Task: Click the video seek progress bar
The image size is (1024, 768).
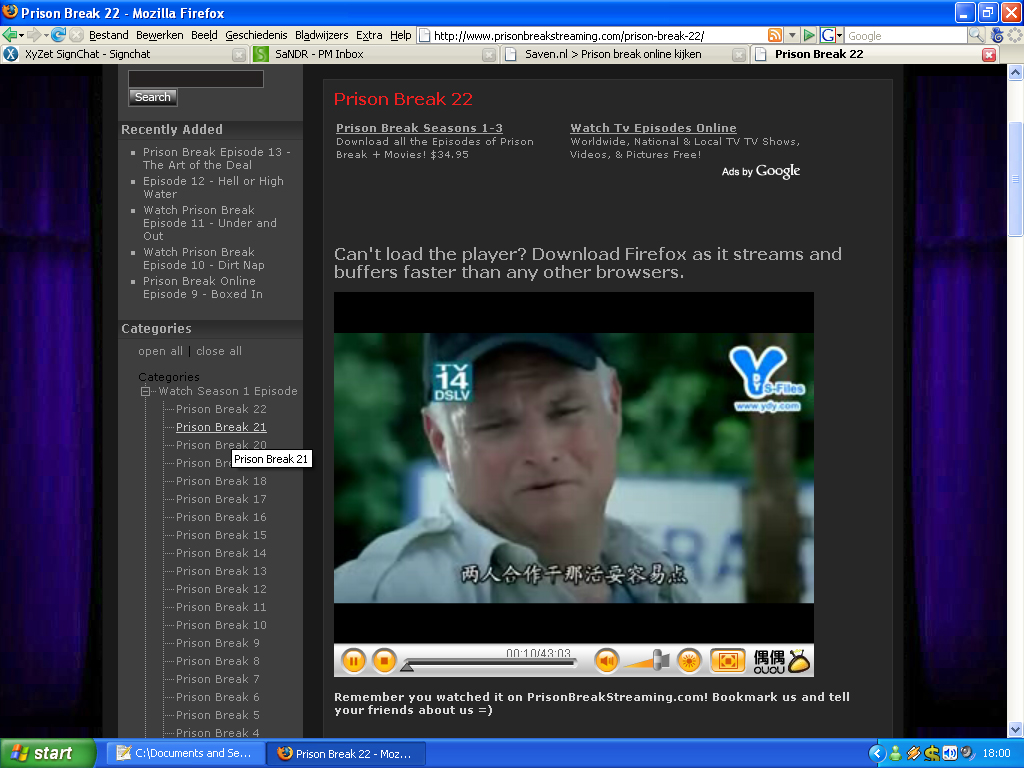Action: (488, 664)
